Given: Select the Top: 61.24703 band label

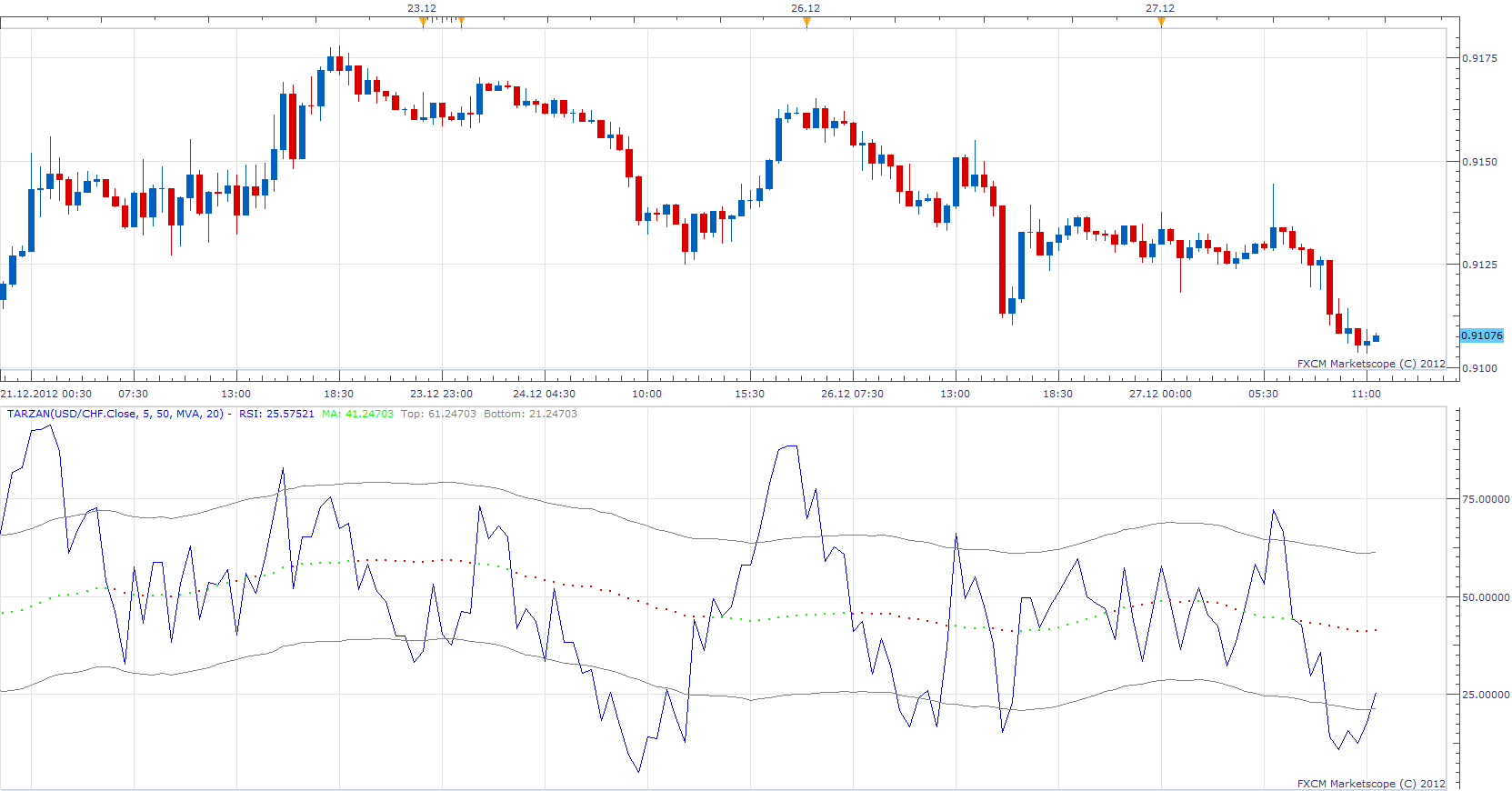Looking at the screenshot, I should pos(438,414).
